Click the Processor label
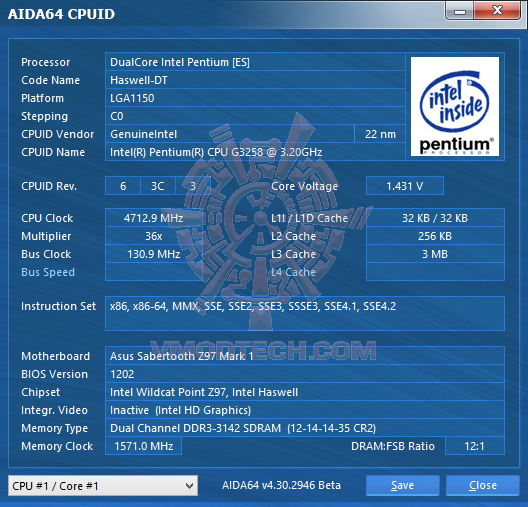This screenshot has width=528, height=507. tap(45, 62)
